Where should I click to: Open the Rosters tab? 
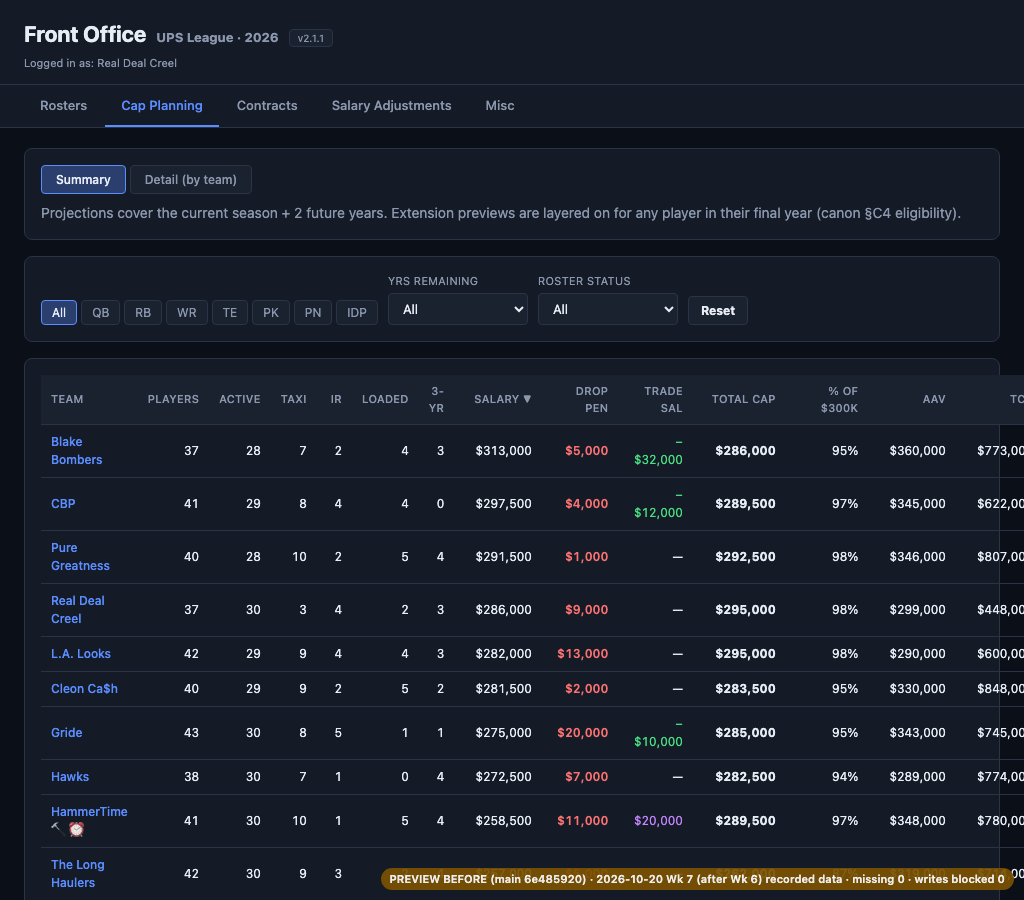[x=63, y=106]
